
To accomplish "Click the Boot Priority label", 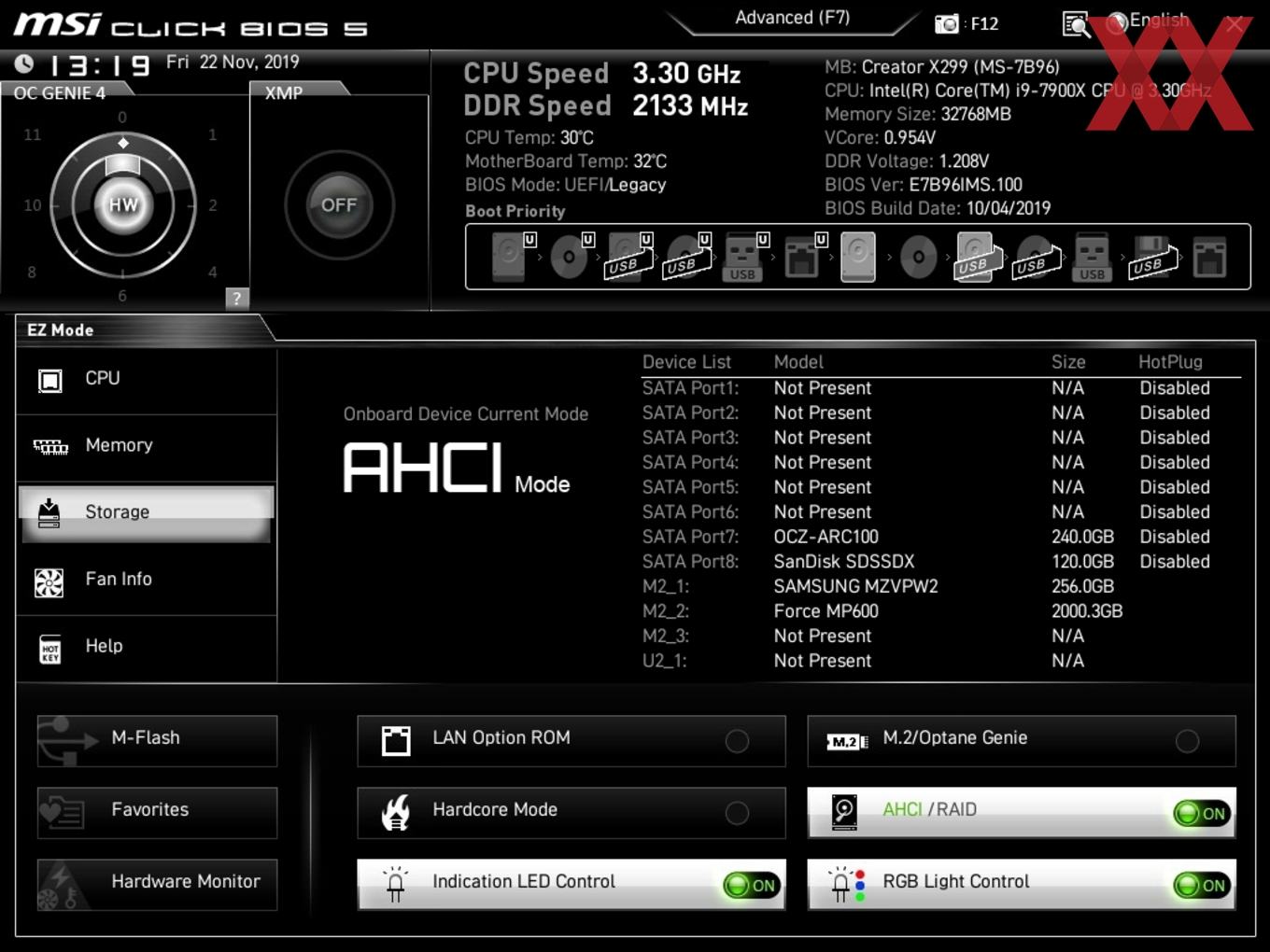I will click(x=515, y=211).
